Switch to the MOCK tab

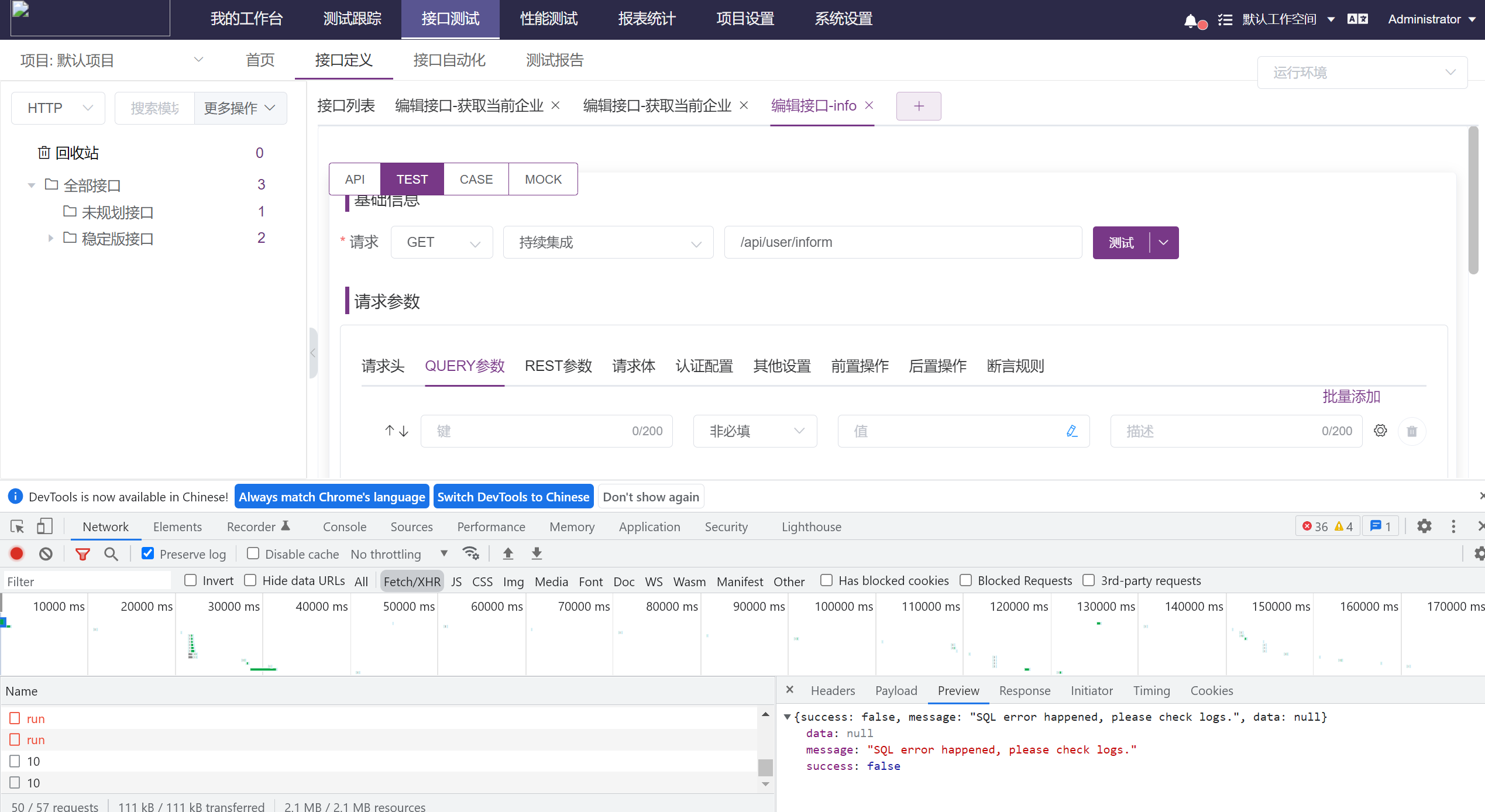coord(543,179)
